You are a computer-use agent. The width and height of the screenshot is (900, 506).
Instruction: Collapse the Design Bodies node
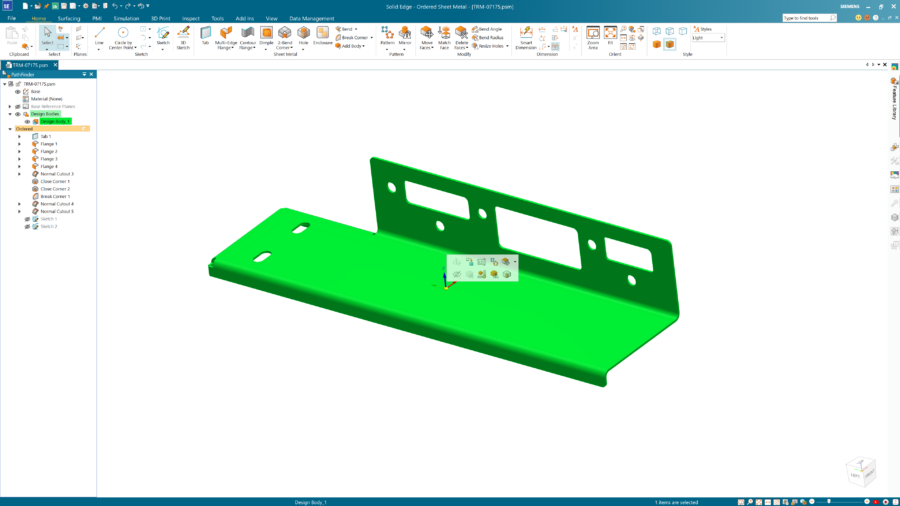10,114
